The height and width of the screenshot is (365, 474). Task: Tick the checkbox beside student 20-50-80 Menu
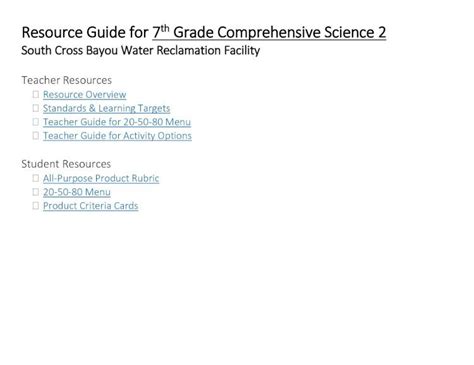36,192
